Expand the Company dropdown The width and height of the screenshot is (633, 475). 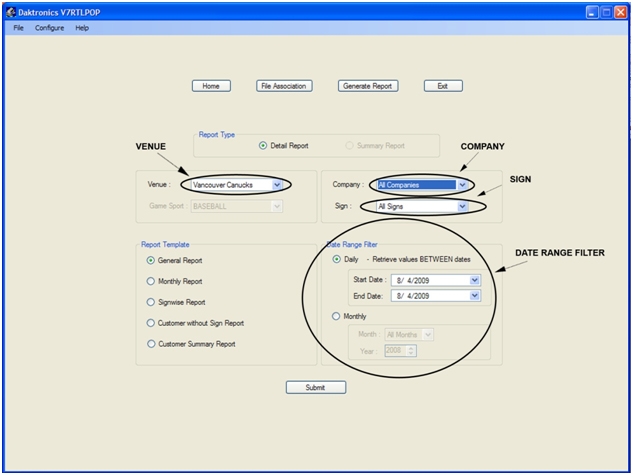click(x=462, y=185)
